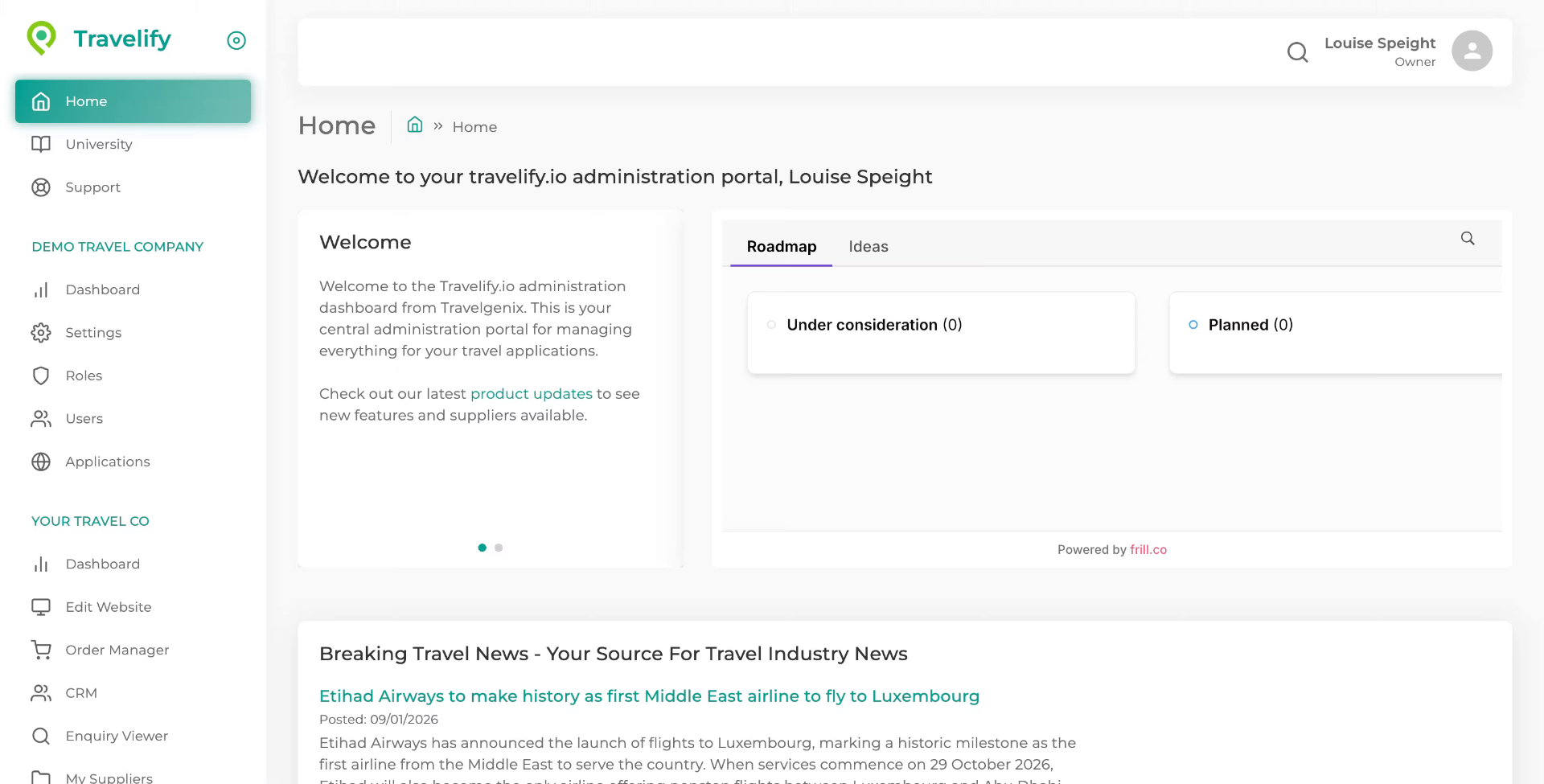Open University from the sidebar
This screenshot has height=784, width=1544.
point(98,144)
